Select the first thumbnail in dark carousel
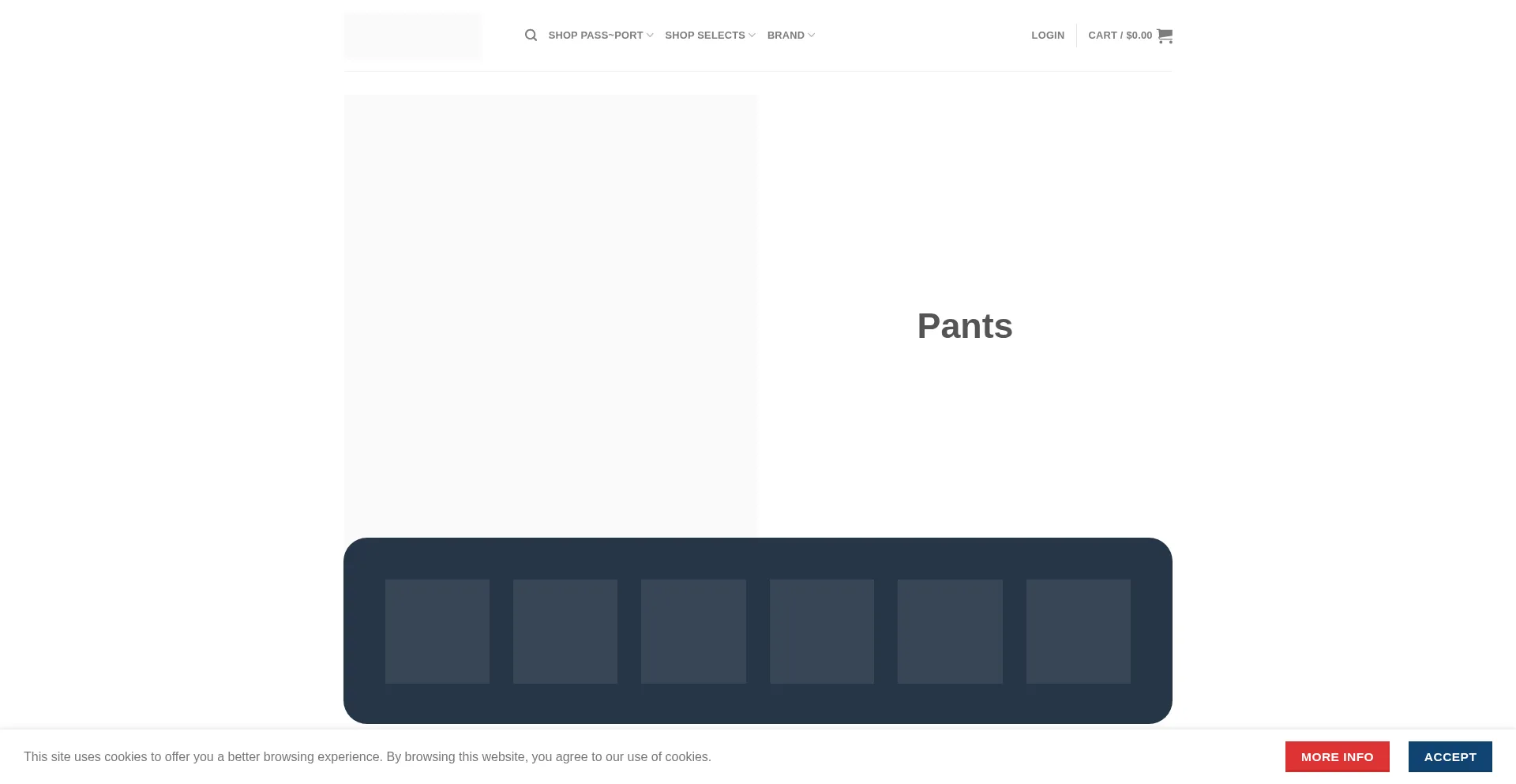 437,632
